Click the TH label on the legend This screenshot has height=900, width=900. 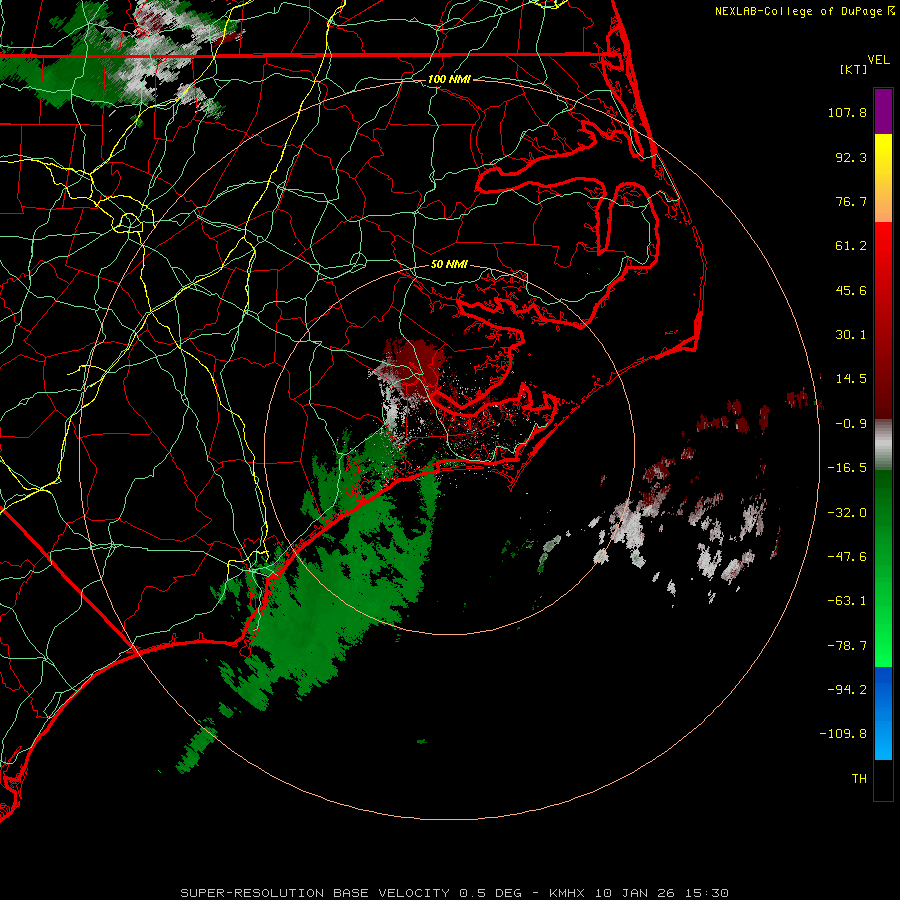(x=859, y=779)
